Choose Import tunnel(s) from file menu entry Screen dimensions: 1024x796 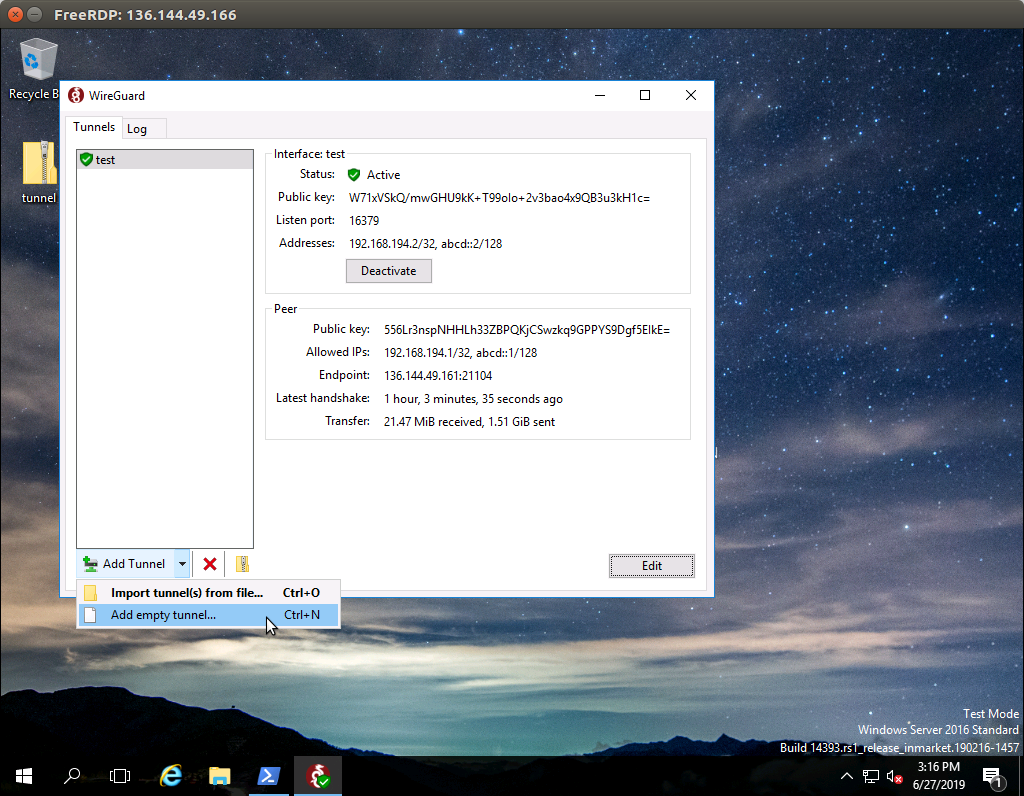tap(187, 593)
